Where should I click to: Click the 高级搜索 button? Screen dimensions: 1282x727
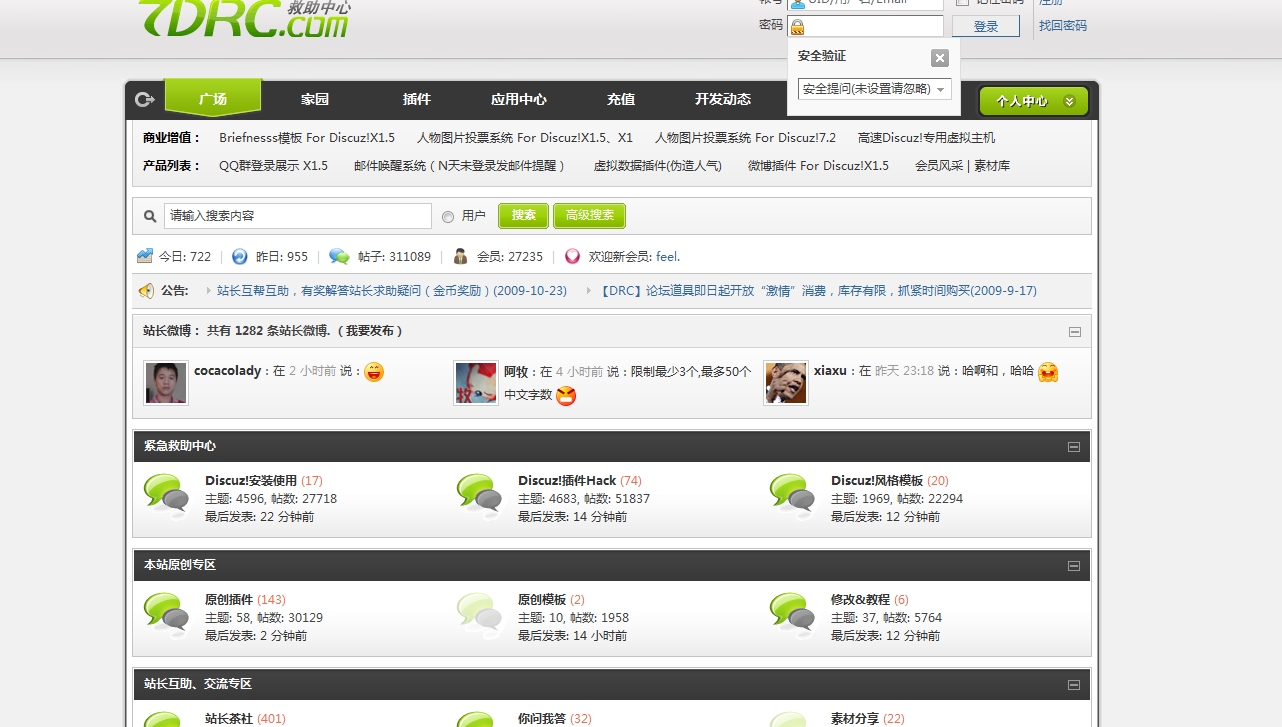590,215
